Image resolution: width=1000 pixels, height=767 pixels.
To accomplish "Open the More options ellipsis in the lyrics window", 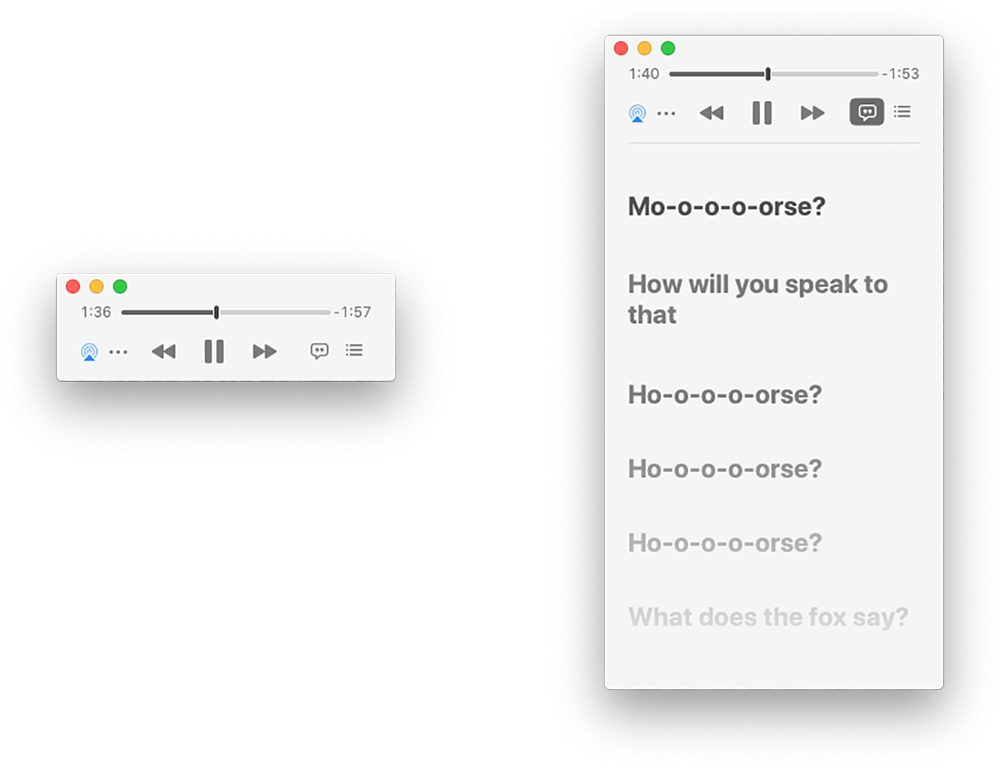I will click(x=665, y=114).
